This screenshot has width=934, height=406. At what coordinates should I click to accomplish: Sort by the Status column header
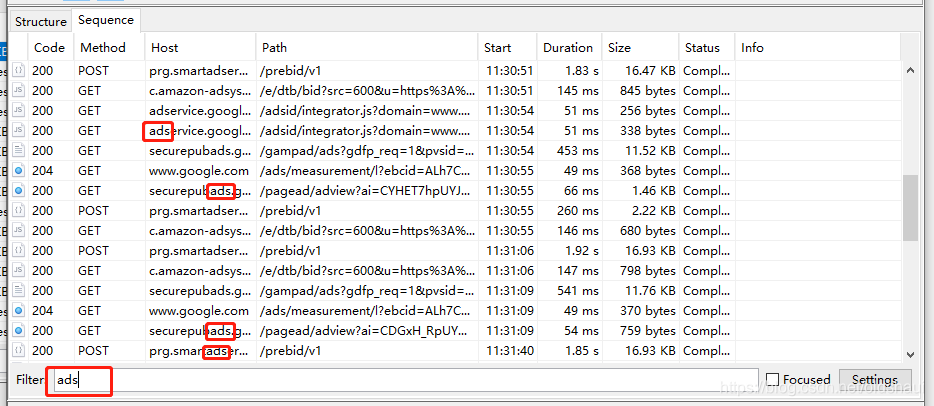pos(706,48)
